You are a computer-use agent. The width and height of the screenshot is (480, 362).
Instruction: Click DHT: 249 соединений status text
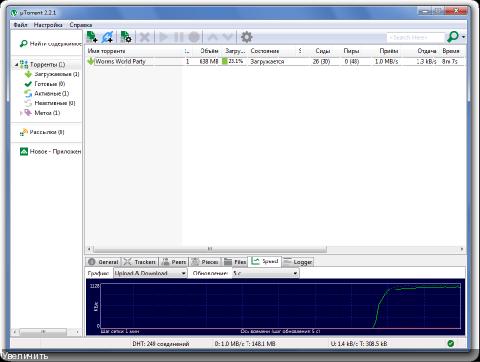(161, 344)
